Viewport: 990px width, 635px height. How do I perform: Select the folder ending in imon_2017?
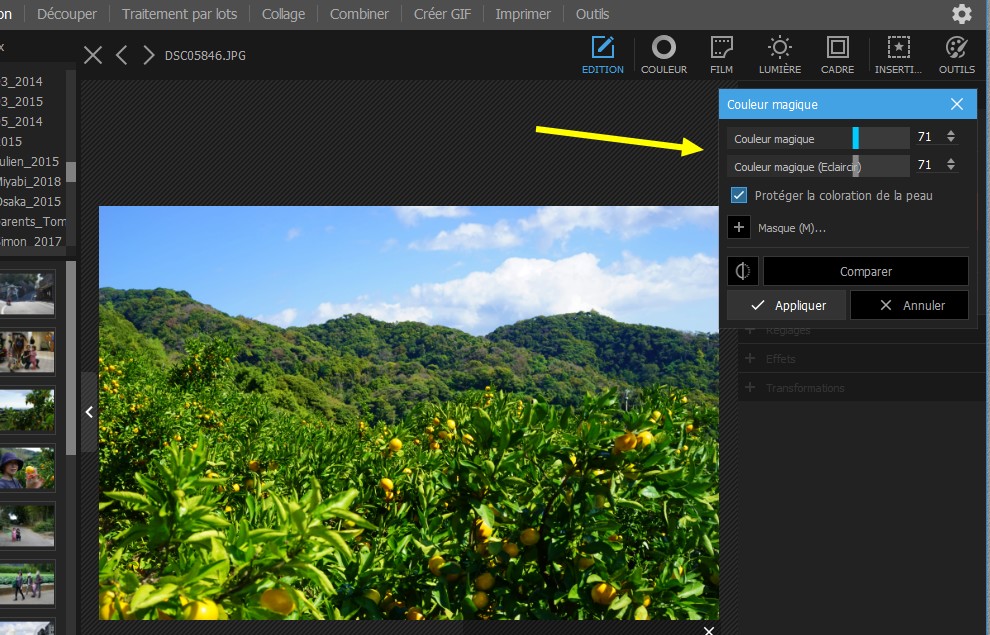click(32, 241)
